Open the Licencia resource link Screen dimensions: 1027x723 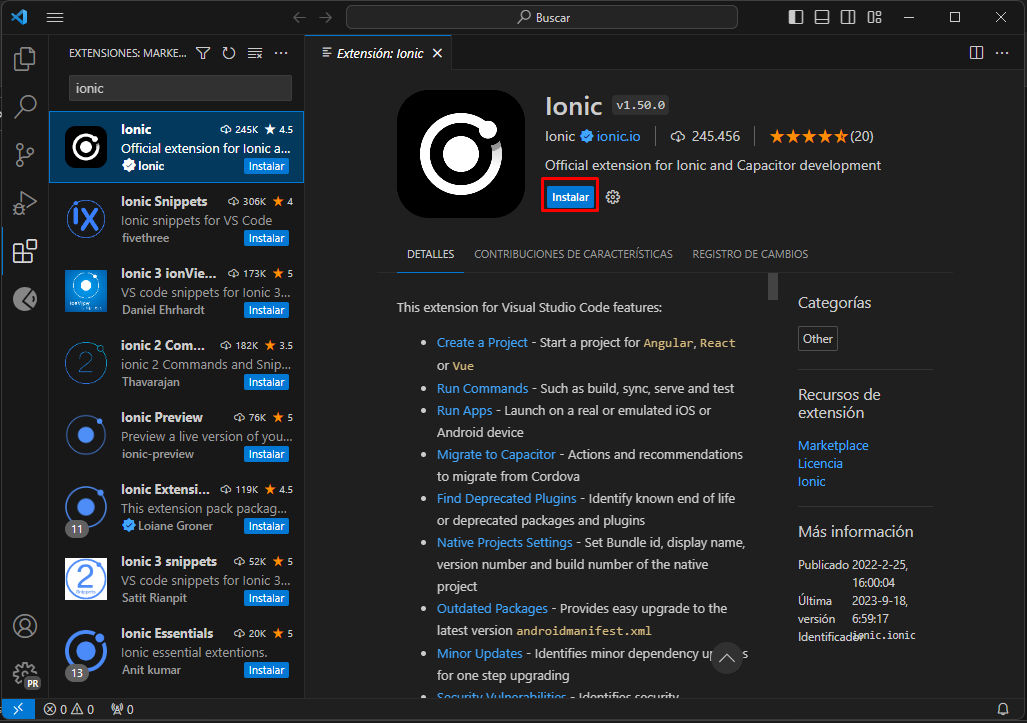pyautogui.click(x=820, y=464)
